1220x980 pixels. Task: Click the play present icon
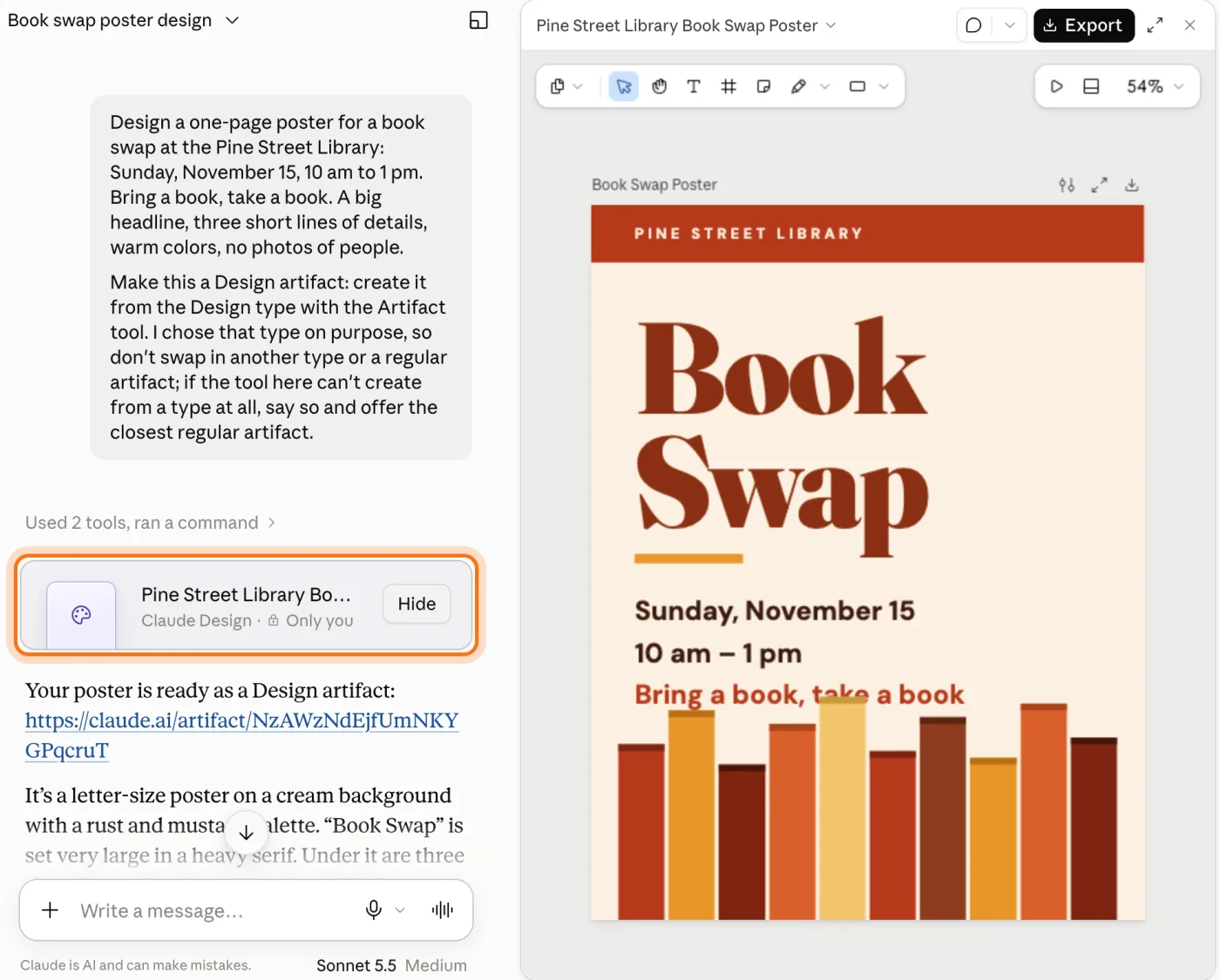point(1056,86)
